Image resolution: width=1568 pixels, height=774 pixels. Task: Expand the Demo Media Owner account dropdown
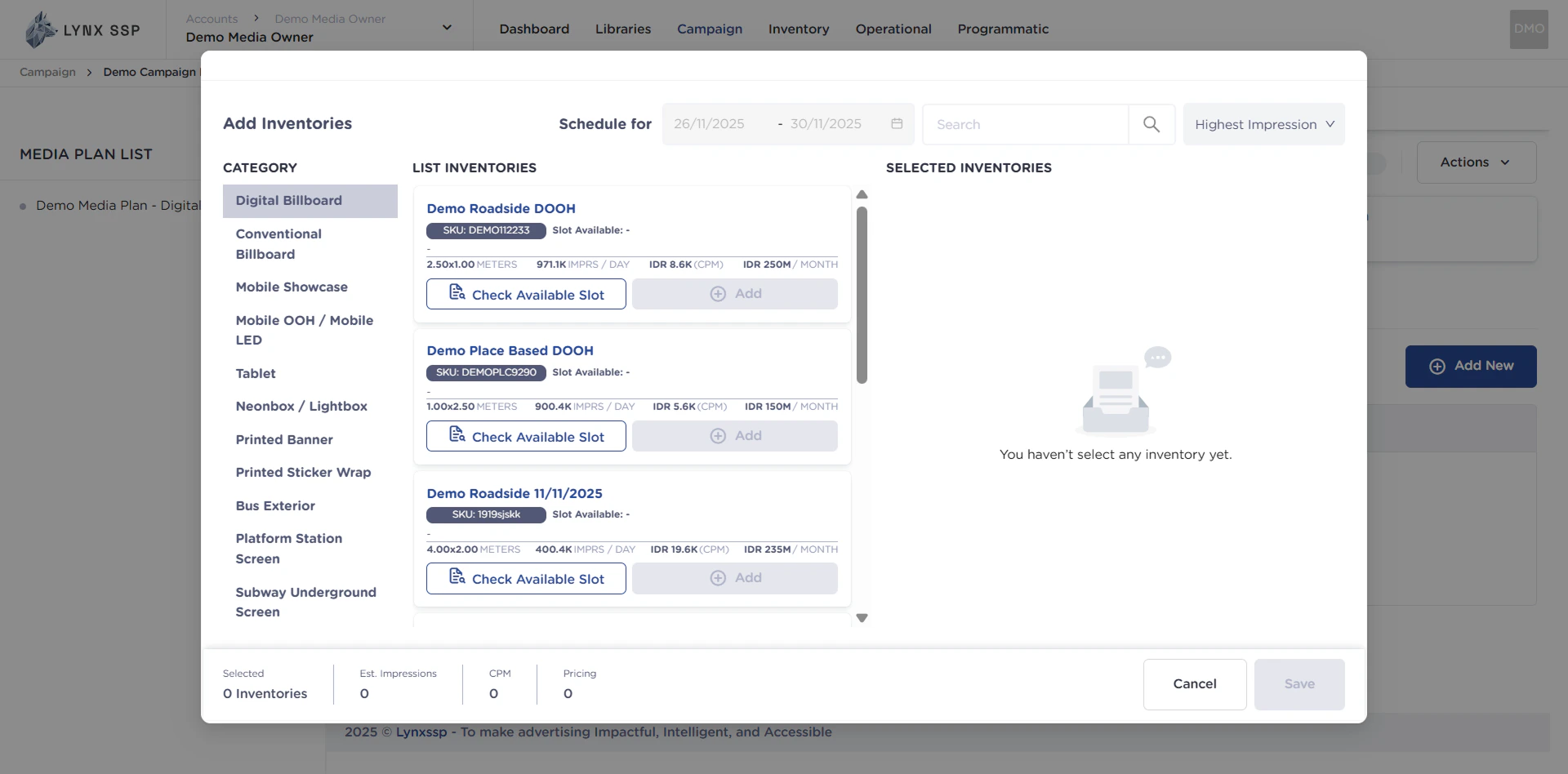tap(447, 28)
